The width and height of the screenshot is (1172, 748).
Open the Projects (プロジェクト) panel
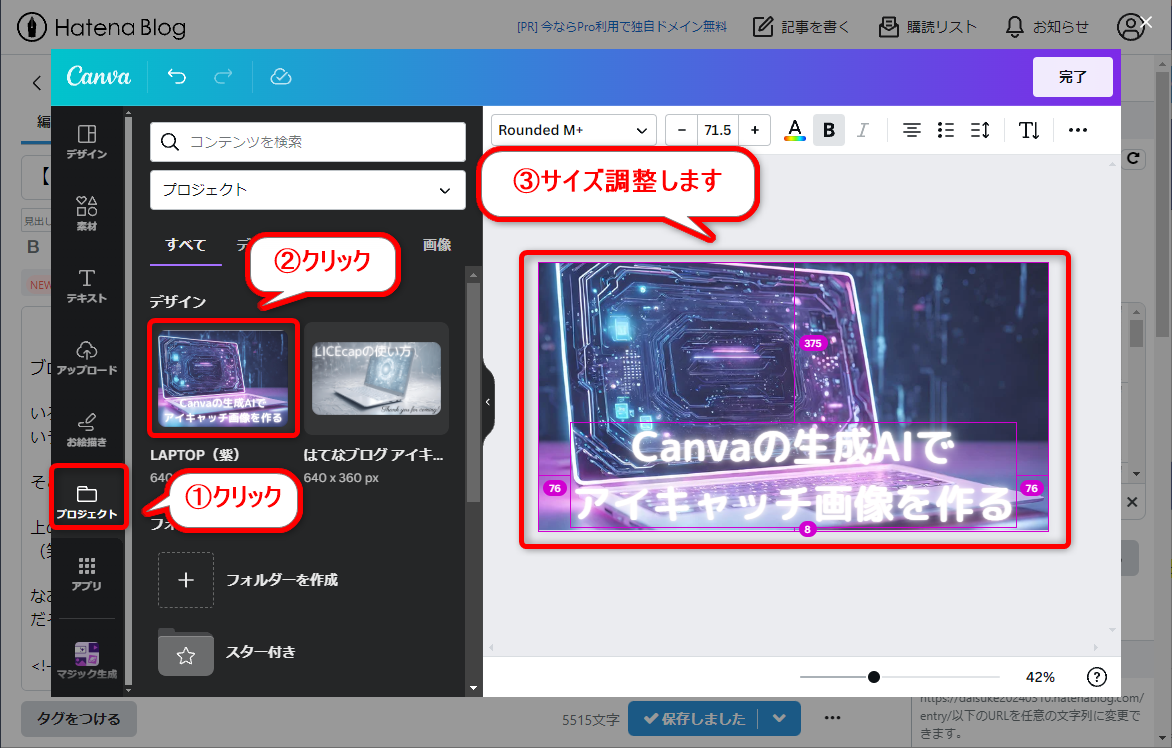pos(87,501)
